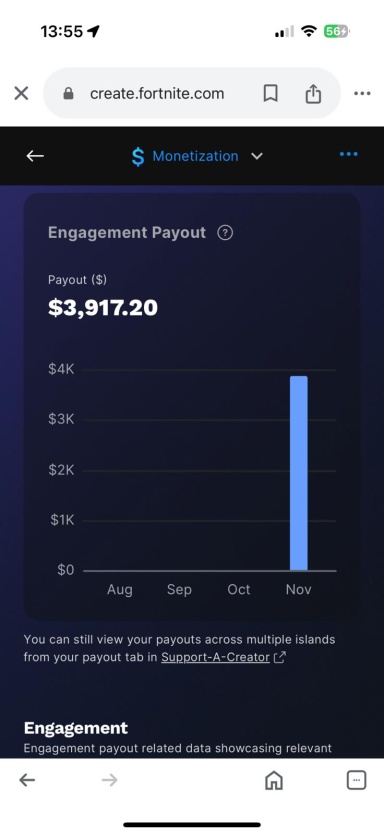Image resolution: width=384 pixels, height=835 pixels.
Task: Tap the lock icon in address bar
Action: pos(68,94)
